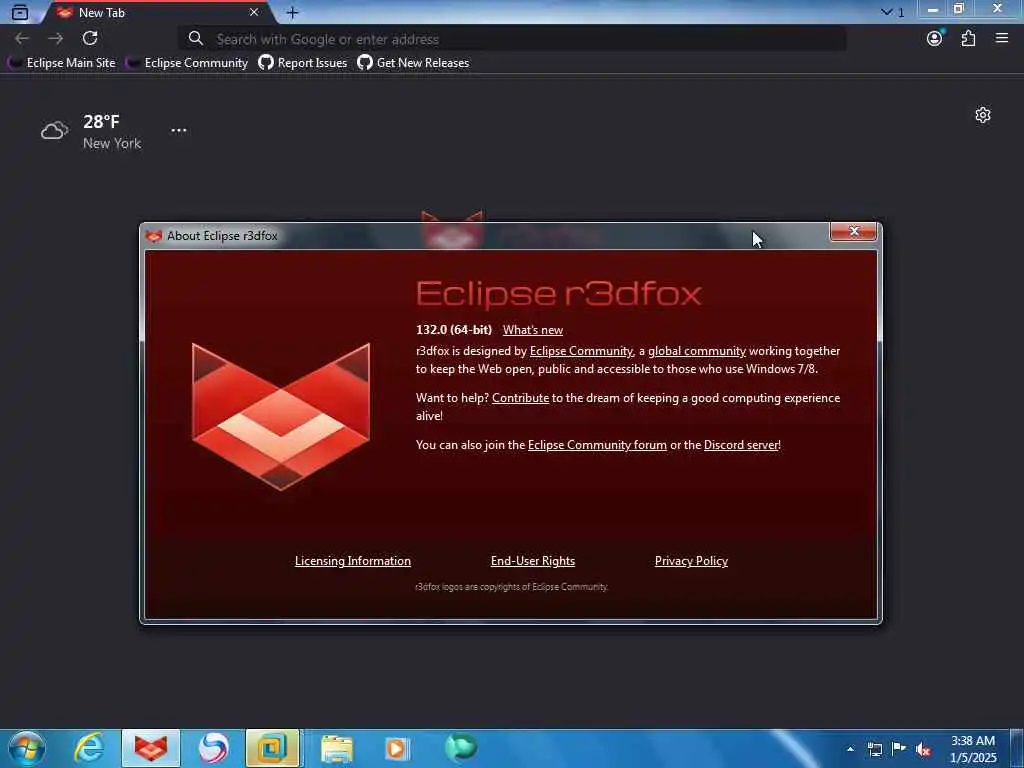Click the 28°F temperature text
This screenshot has height=768, width=1024.
[x=101, y=121]
